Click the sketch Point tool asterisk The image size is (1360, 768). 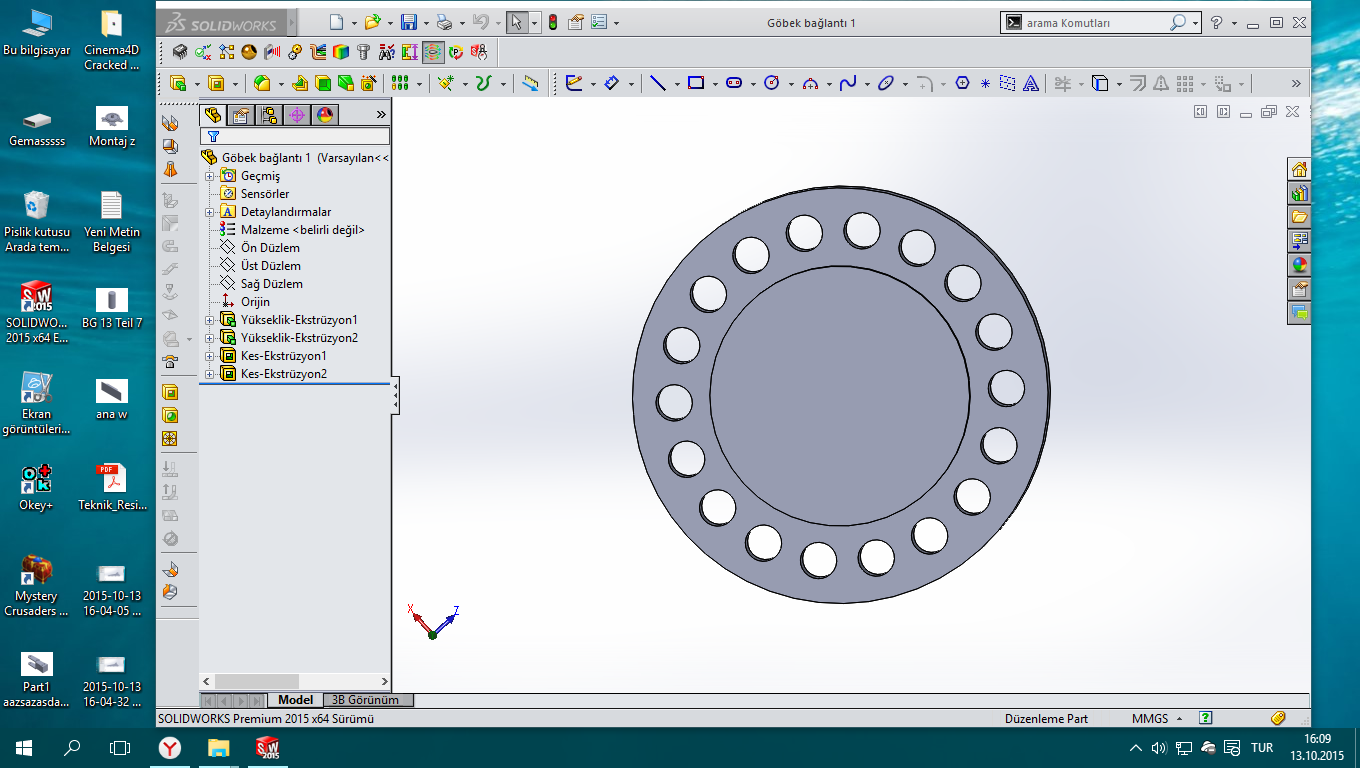[985, 84]
